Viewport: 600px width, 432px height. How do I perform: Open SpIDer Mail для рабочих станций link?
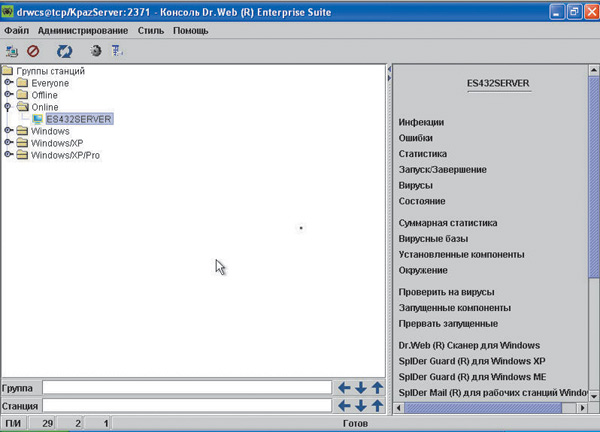[x=492, y=393]
